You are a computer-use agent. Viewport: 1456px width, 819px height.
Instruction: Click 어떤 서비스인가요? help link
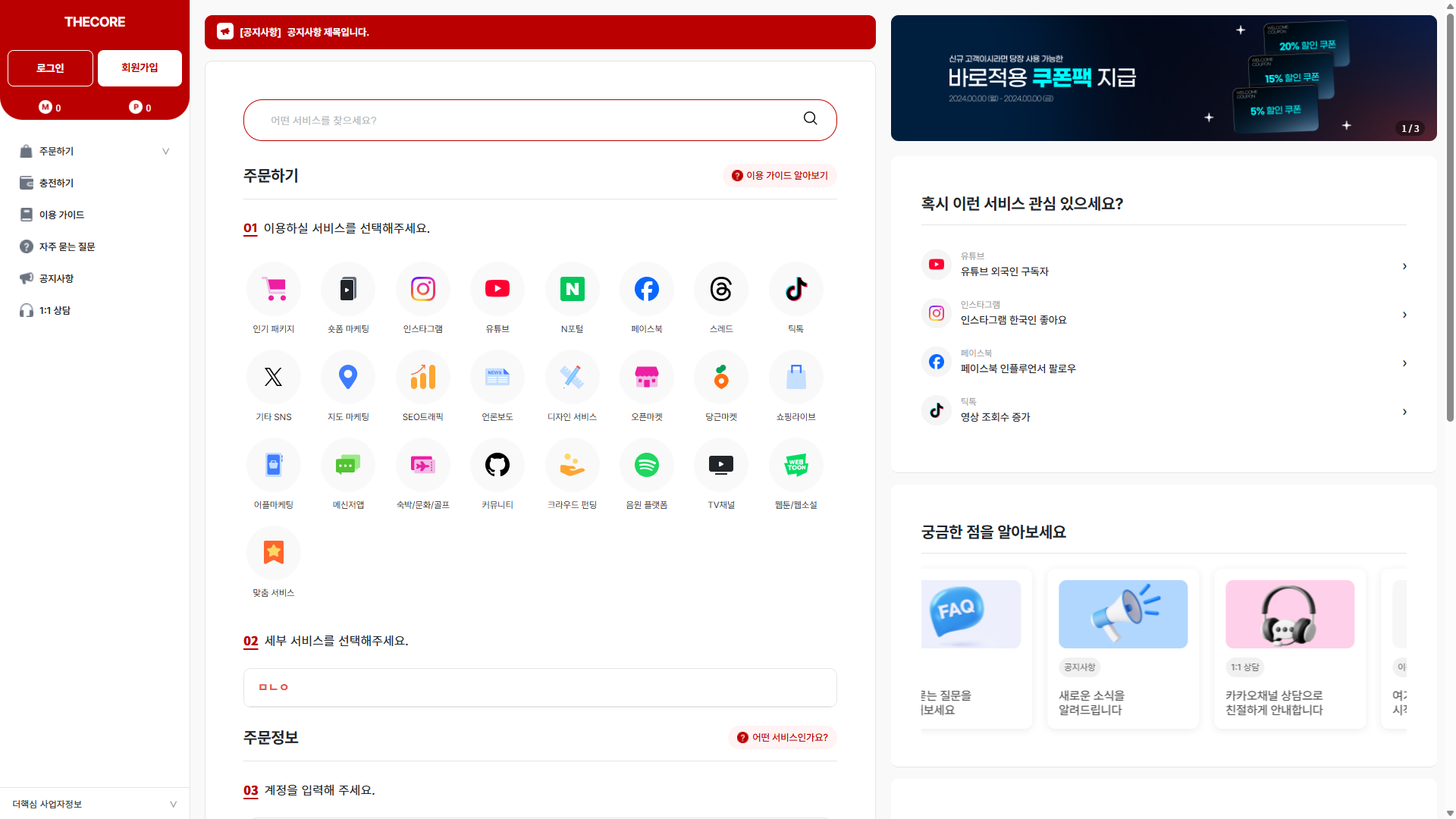783,738
